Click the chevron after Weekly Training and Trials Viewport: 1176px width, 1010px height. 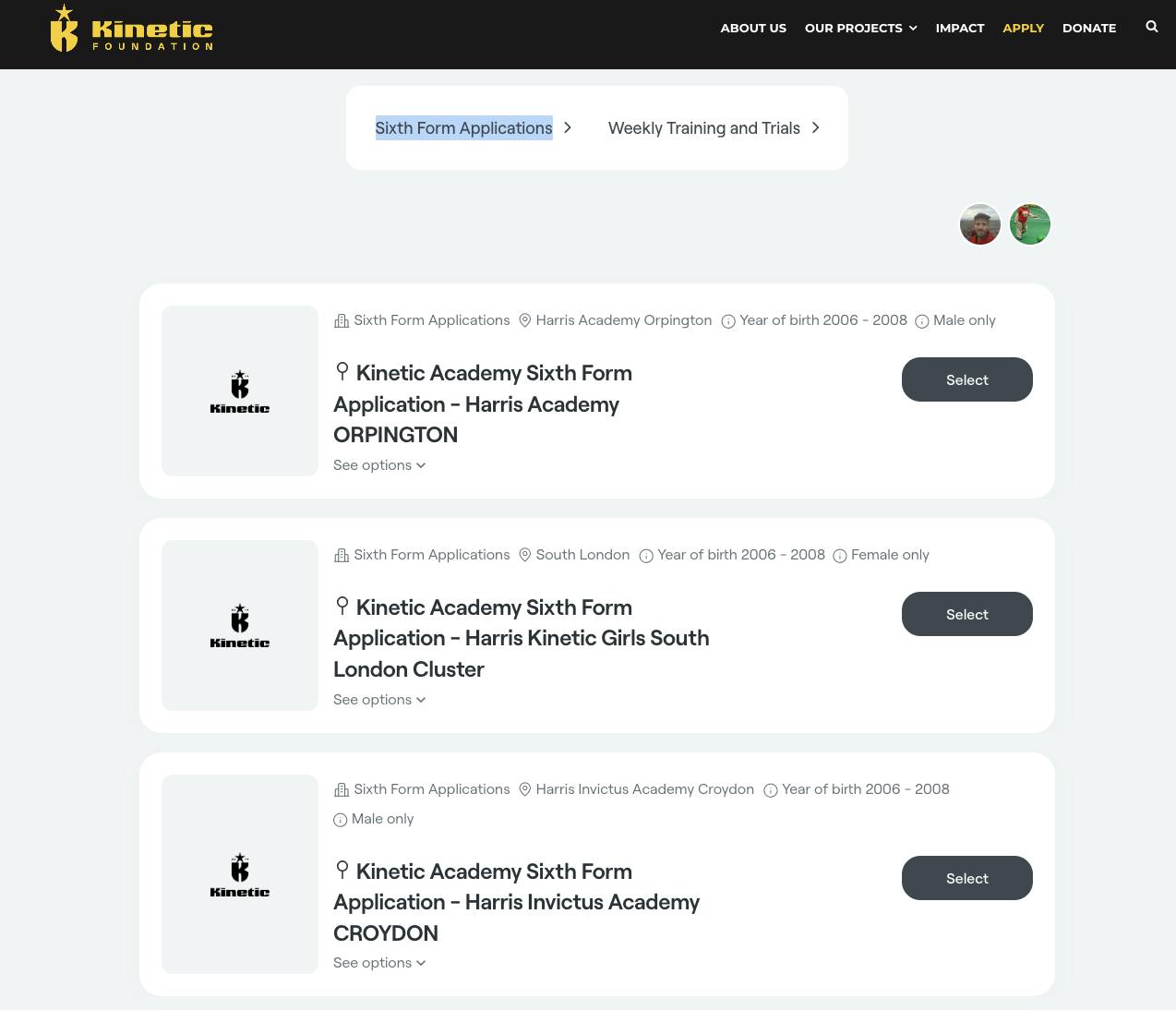coord(816,127)
